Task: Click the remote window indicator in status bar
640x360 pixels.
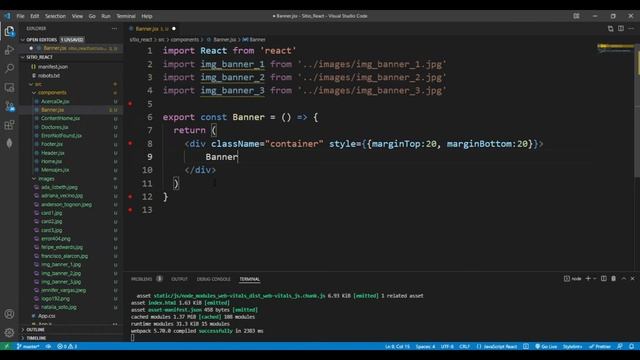Action: click(6, 346)
